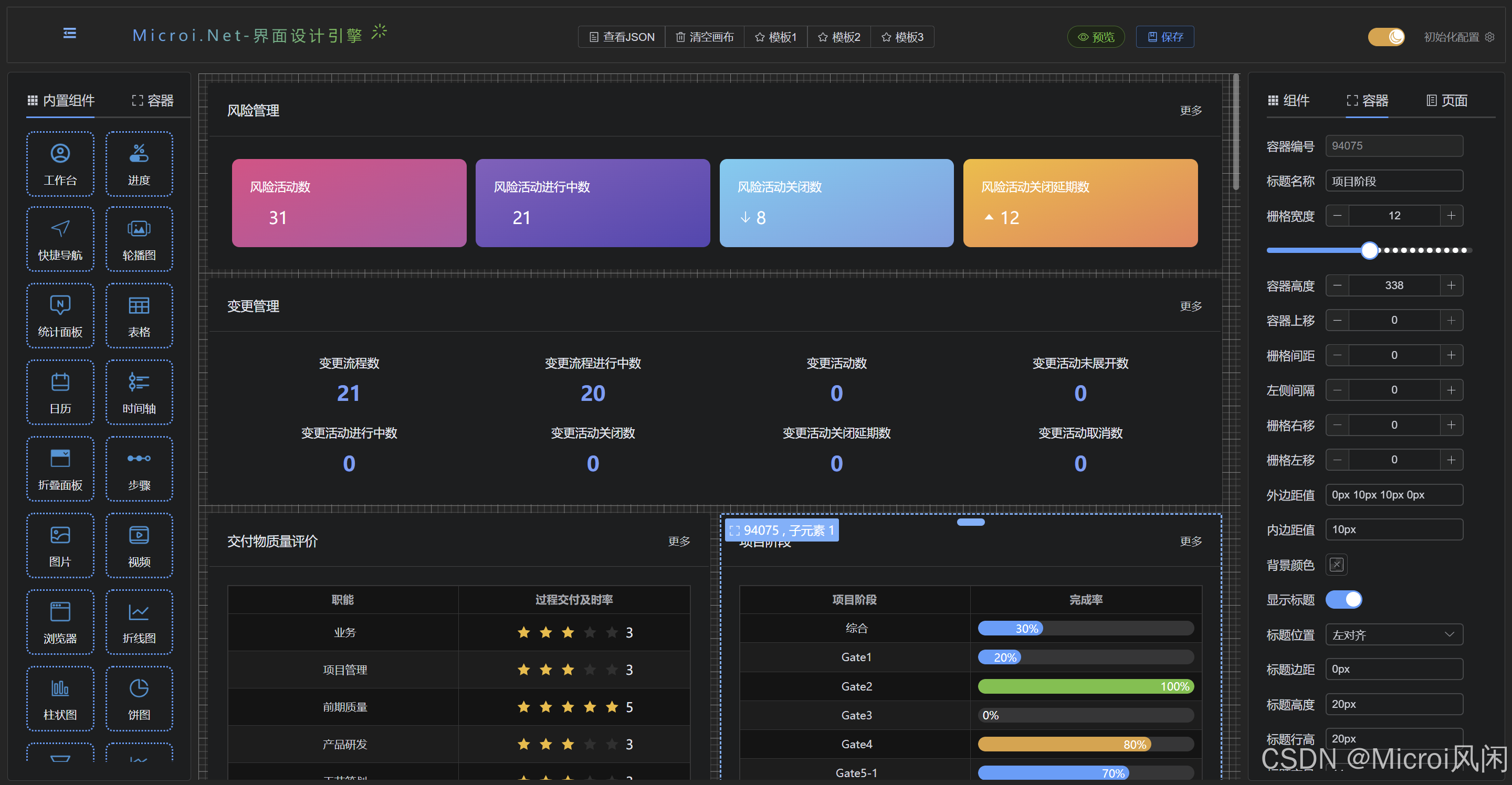This screenshot has height=785, width=1512.
Task: Increase 左侧间隔 with plus button
Action: (1451, 390)
